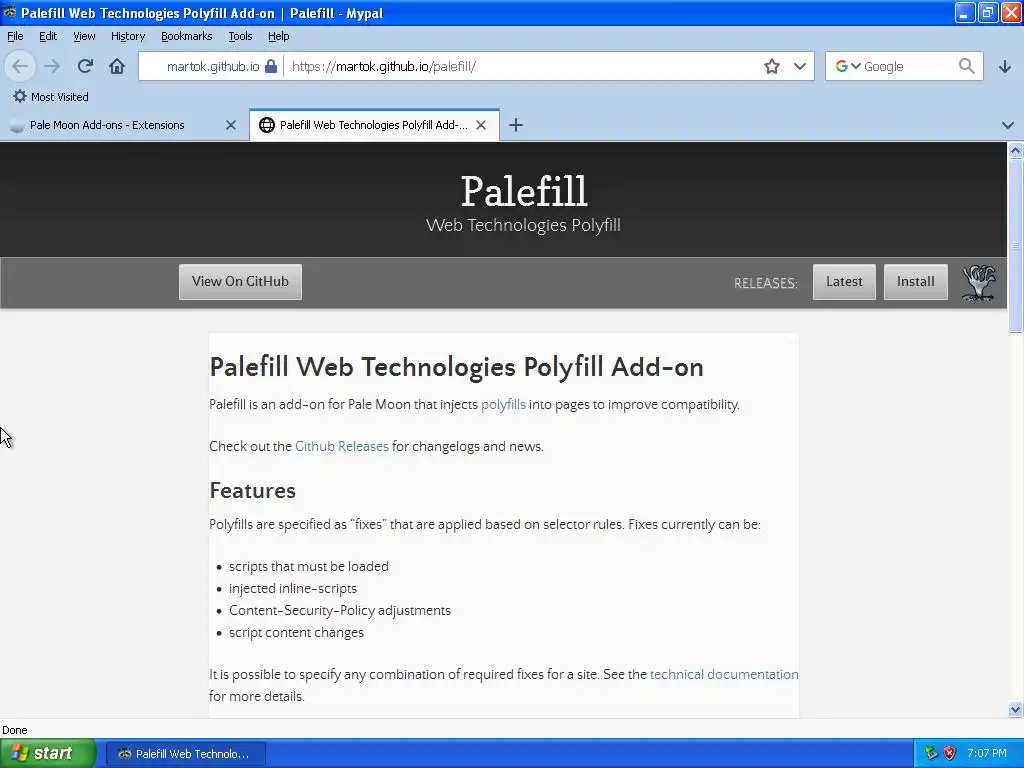Viewport: 1024px width, 768px height.
Task: Open the Windows start button
Action: 48,753
